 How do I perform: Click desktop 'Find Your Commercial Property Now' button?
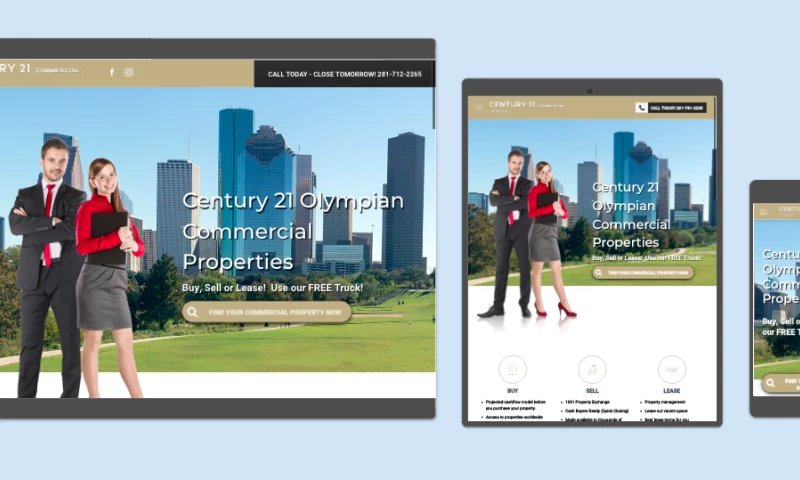(267, 312)
